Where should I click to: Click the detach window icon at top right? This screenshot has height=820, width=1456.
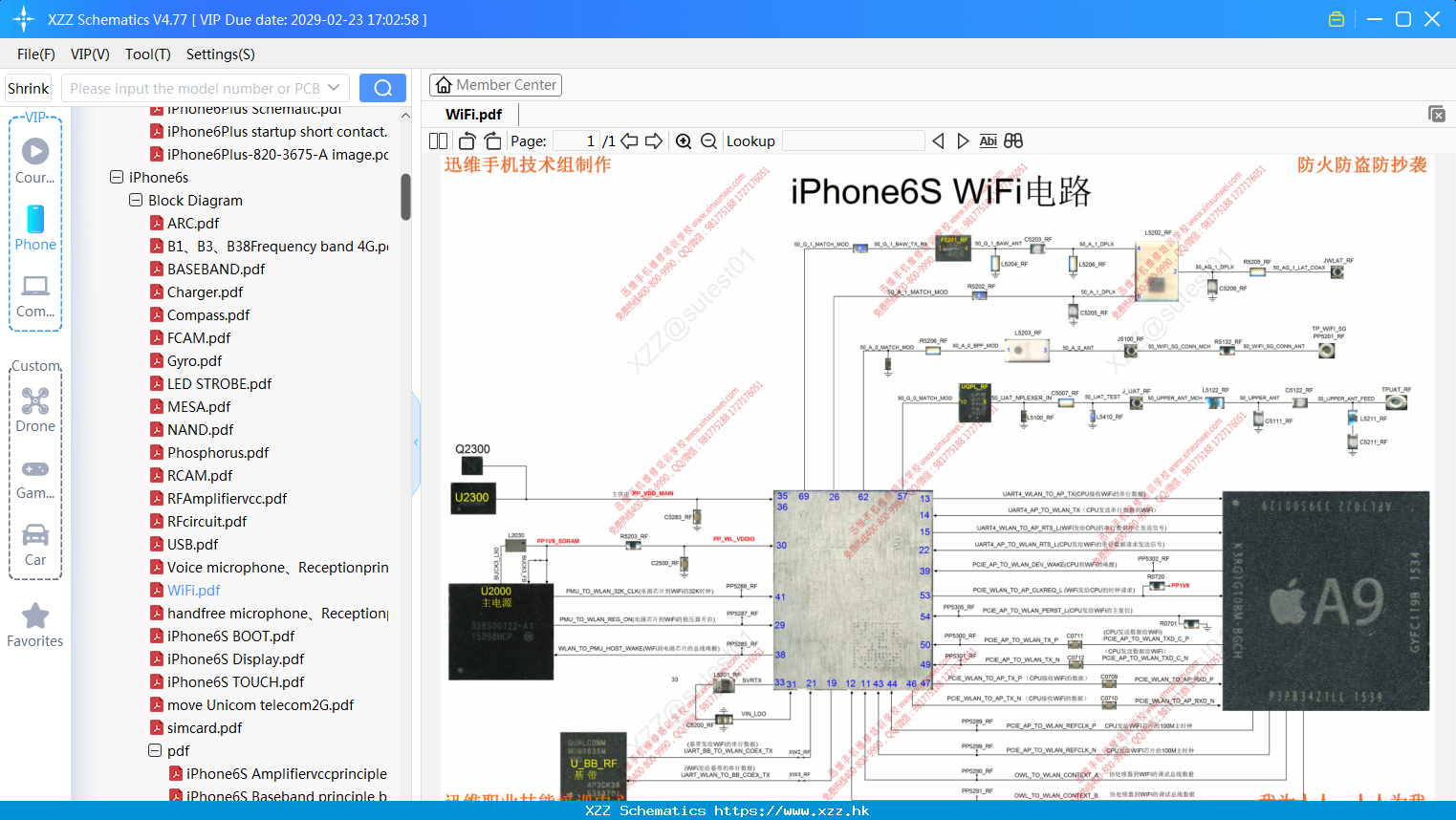pyautogui.click(x=1437, y=114)
